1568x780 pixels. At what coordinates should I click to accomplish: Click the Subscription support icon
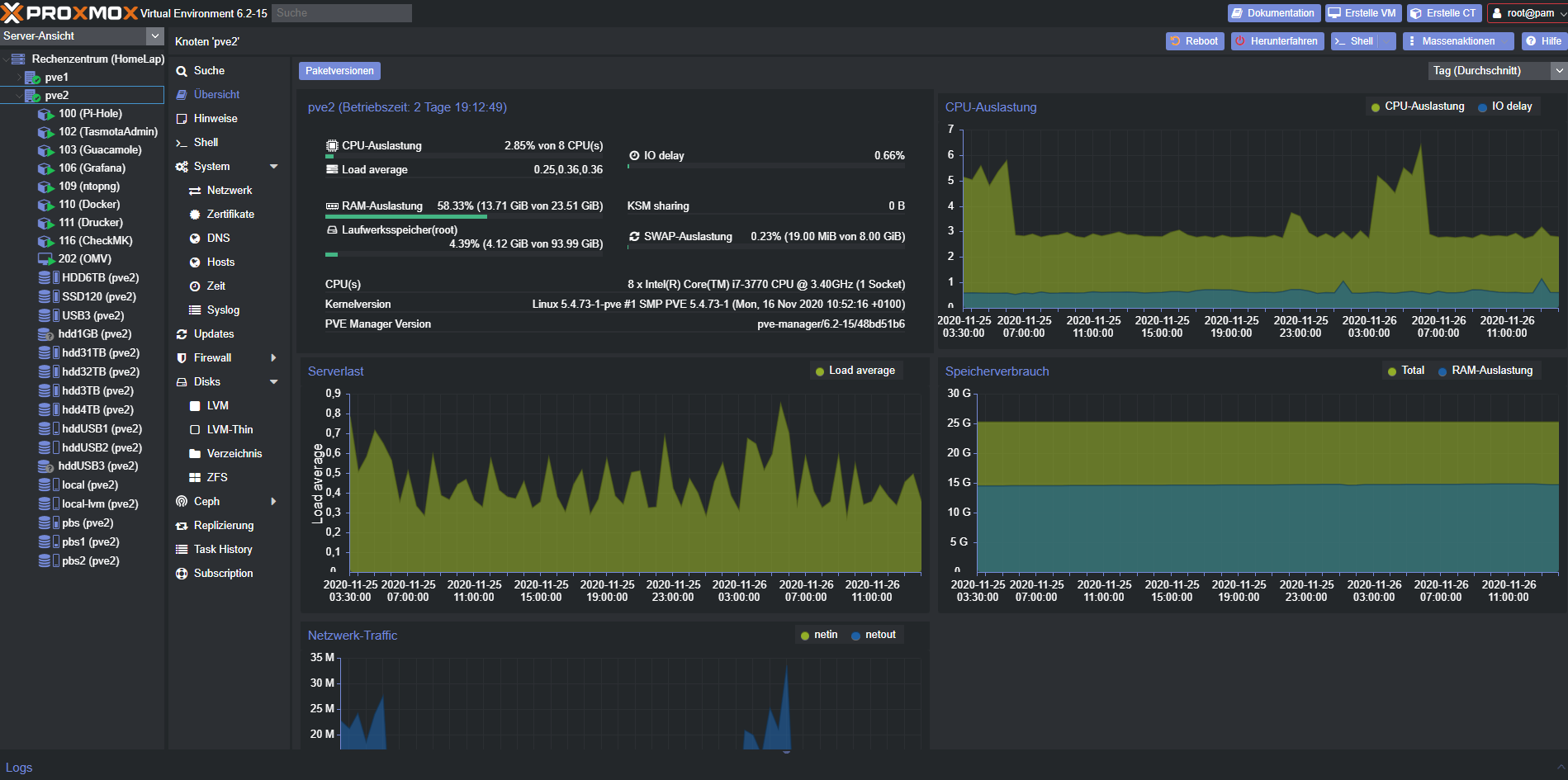[x=182, y=574]
